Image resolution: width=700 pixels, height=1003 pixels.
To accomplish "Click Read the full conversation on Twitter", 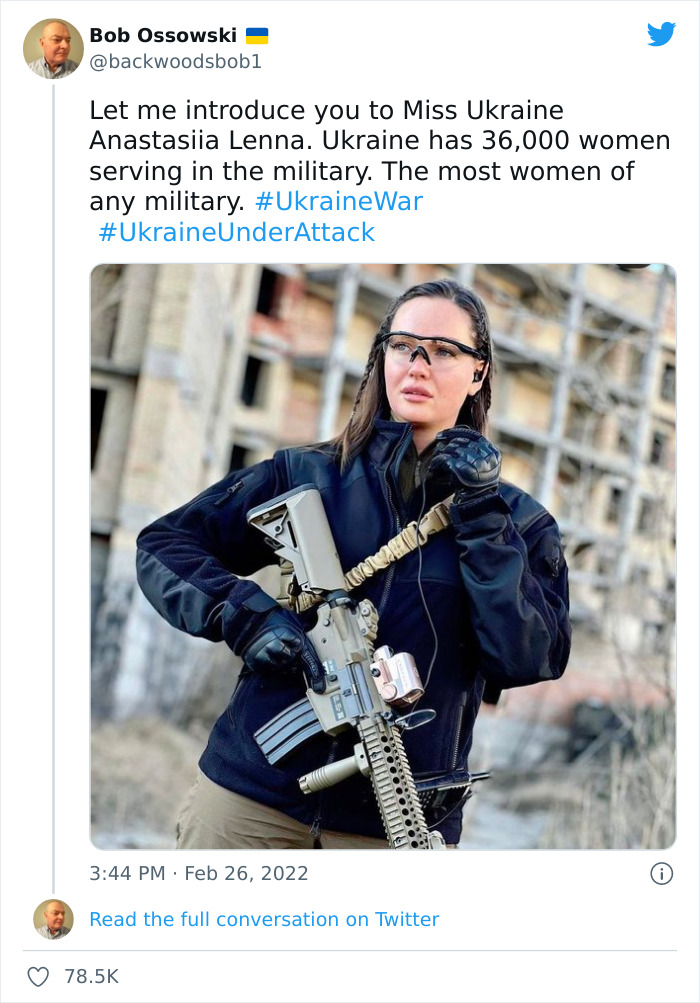I will click(264, 919).
